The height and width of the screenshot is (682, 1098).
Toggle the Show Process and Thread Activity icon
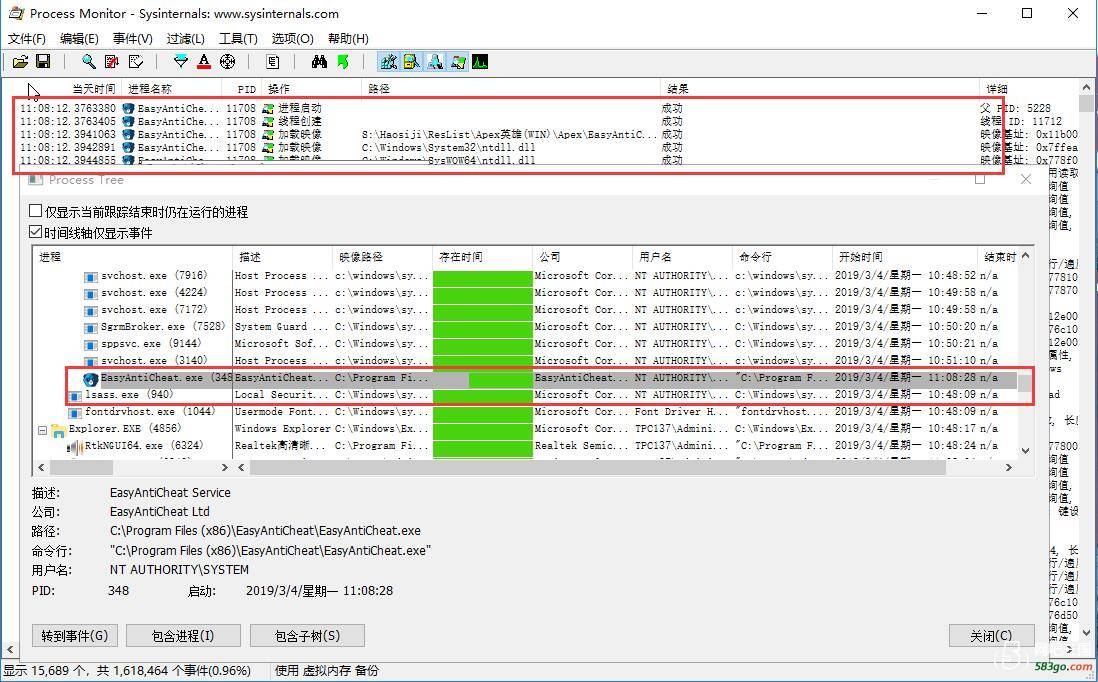click(x=457, y=62)
